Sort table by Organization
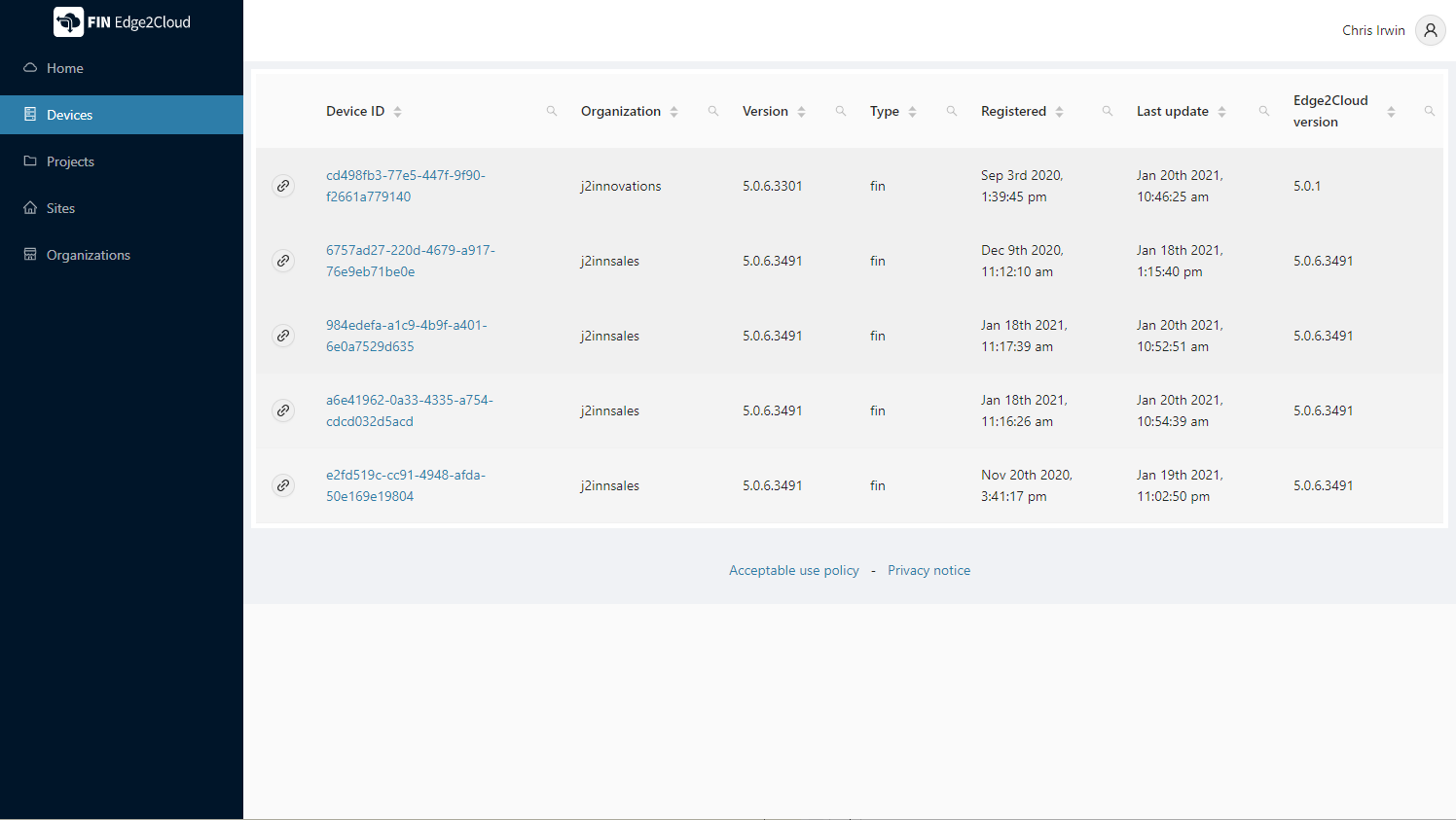Viewport: 1456px width, 820px height. coord(673,112)
